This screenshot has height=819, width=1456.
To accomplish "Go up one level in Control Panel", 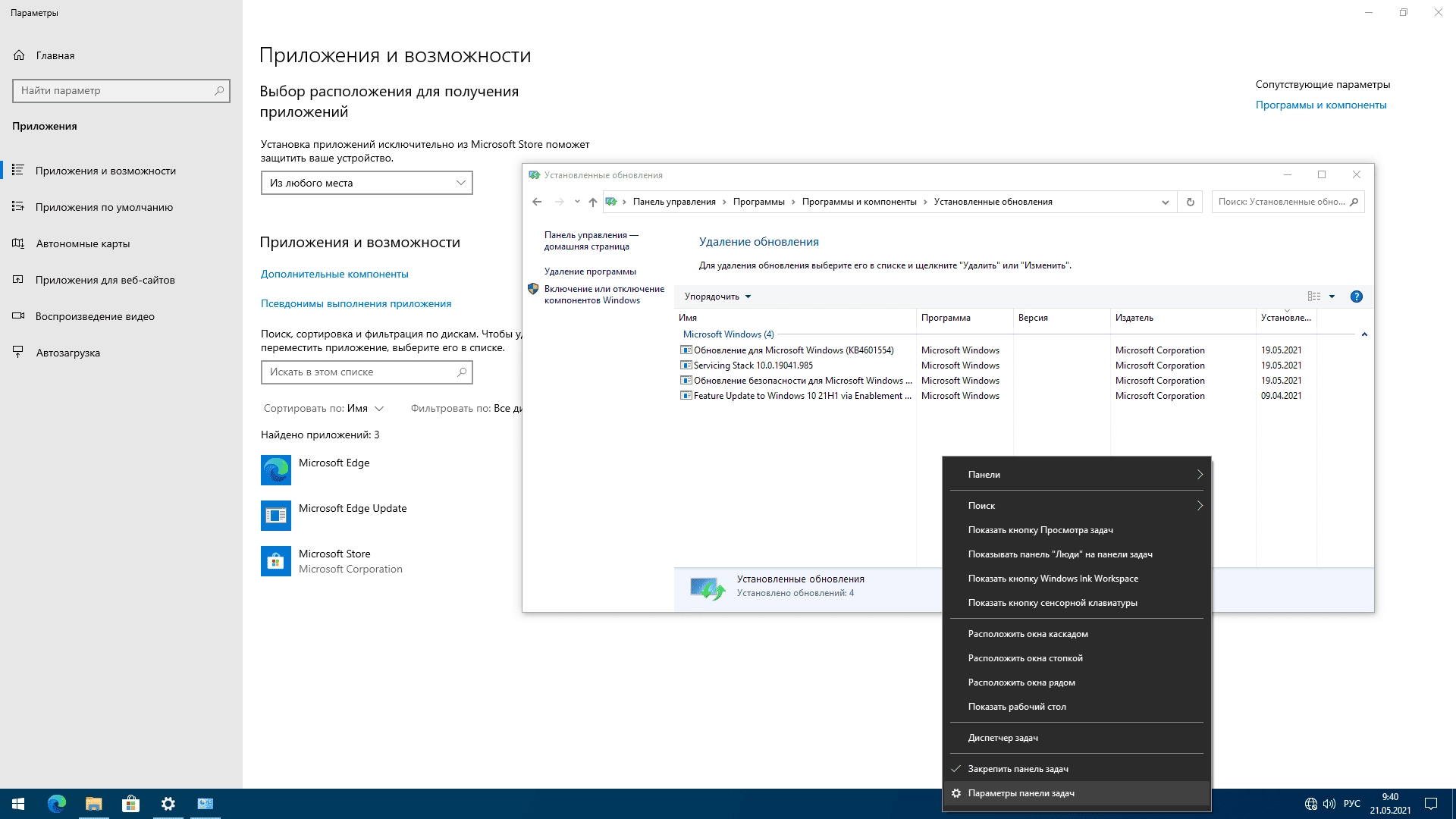I will 593,202.
